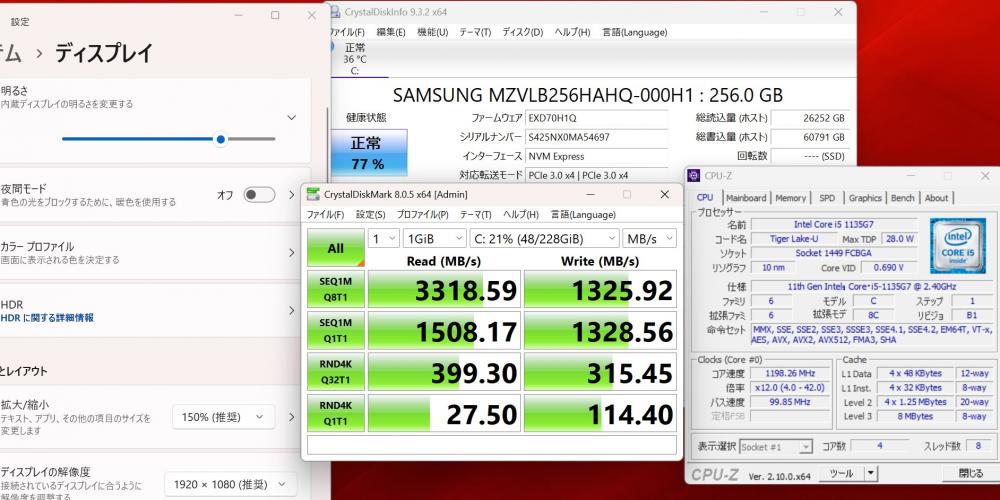The height and width of the screenshot is (500, 1000).
Task: Open ヘルプ(H) menu in CrystalDiskMark
Action: coord(520,215)
